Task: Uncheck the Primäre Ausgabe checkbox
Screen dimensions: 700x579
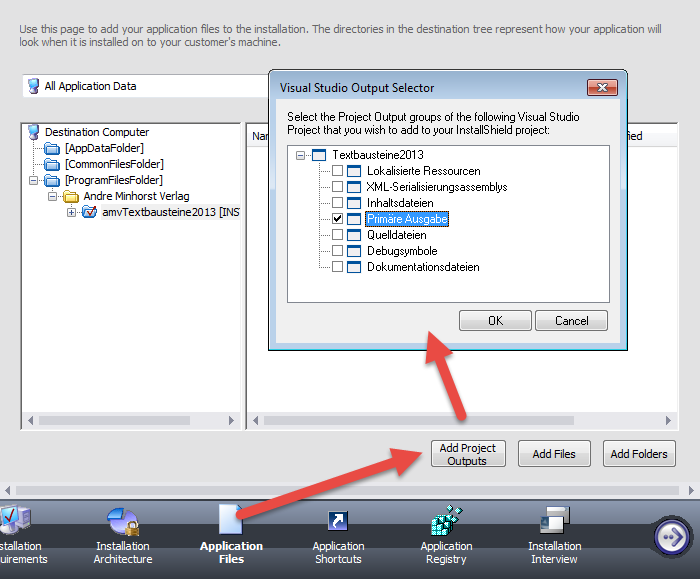Action: (338, 219)
